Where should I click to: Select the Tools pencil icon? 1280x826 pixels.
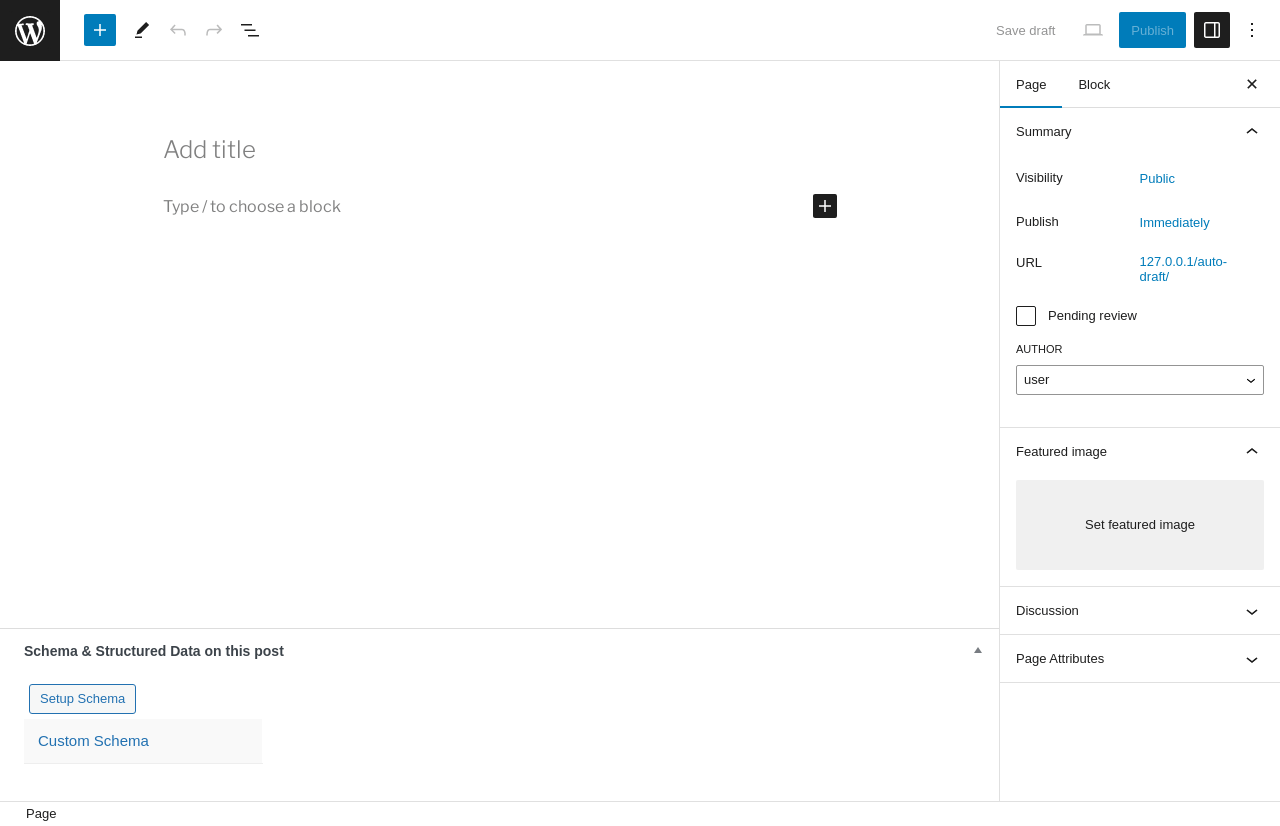(x=142, y=30)
